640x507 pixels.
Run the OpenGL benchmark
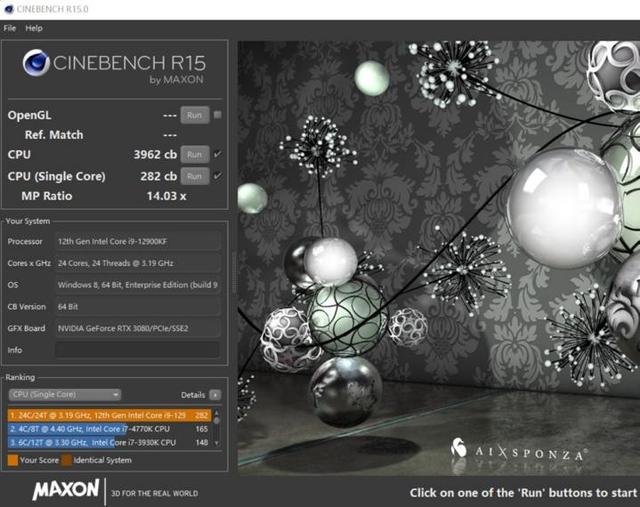tap(194, 115)
